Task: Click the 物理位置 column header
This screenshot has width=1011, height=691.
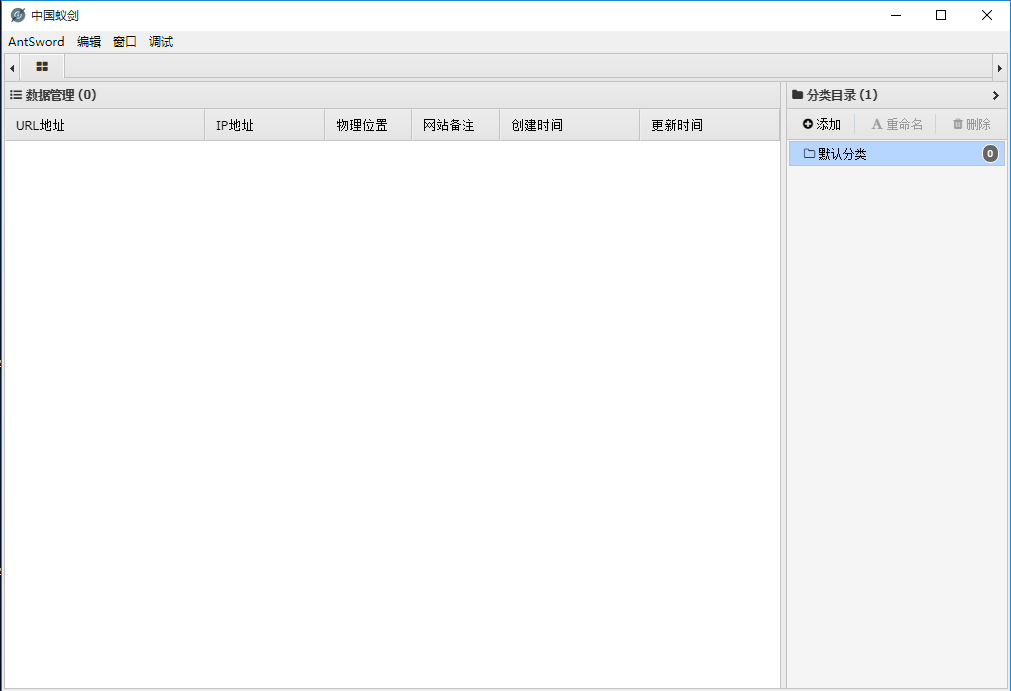Action: click(x=368, y=125)
